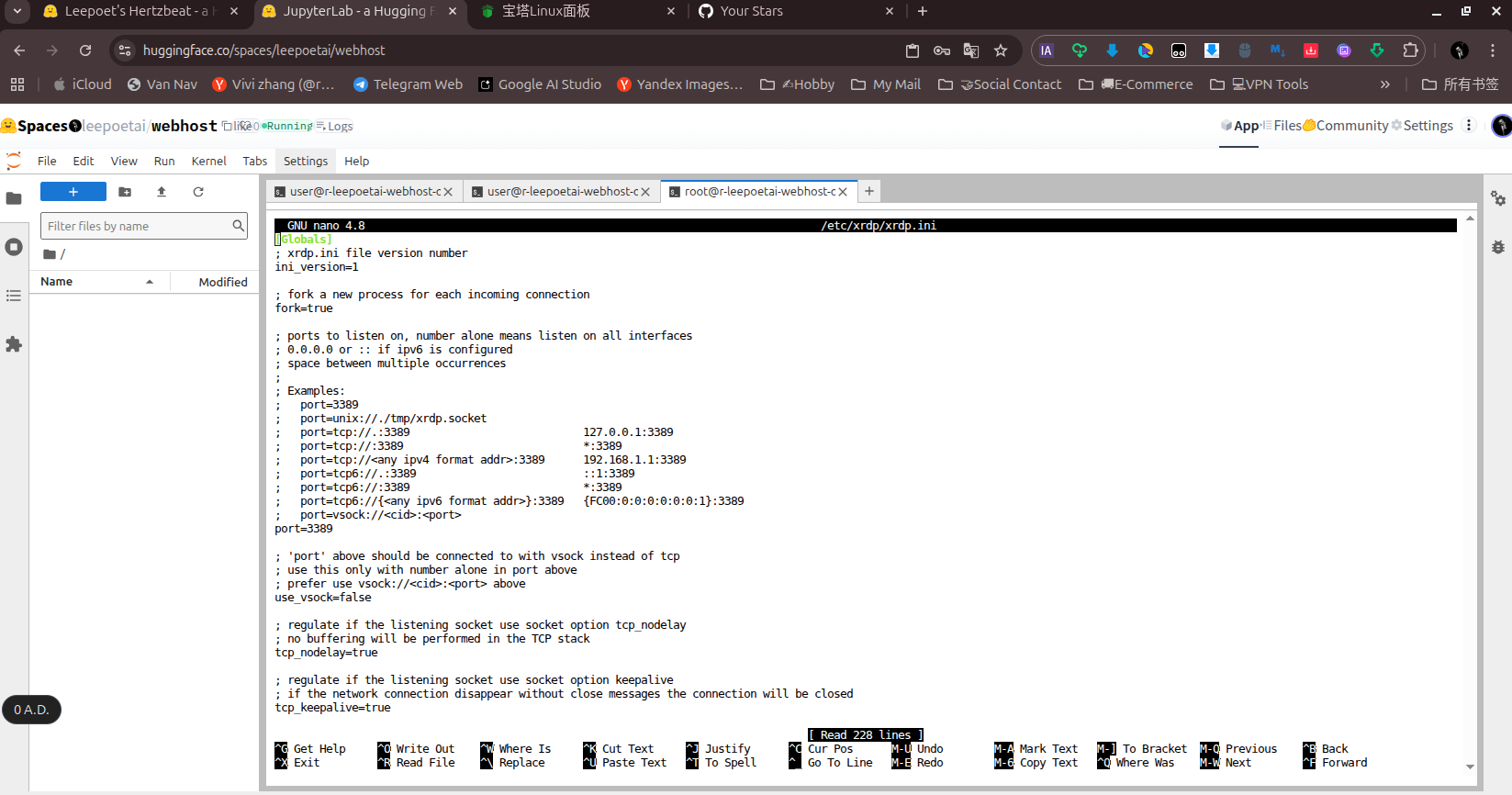1512x795 pixels.
Task: Expand the browser tab search dropdown arrow
Action: 17,11
